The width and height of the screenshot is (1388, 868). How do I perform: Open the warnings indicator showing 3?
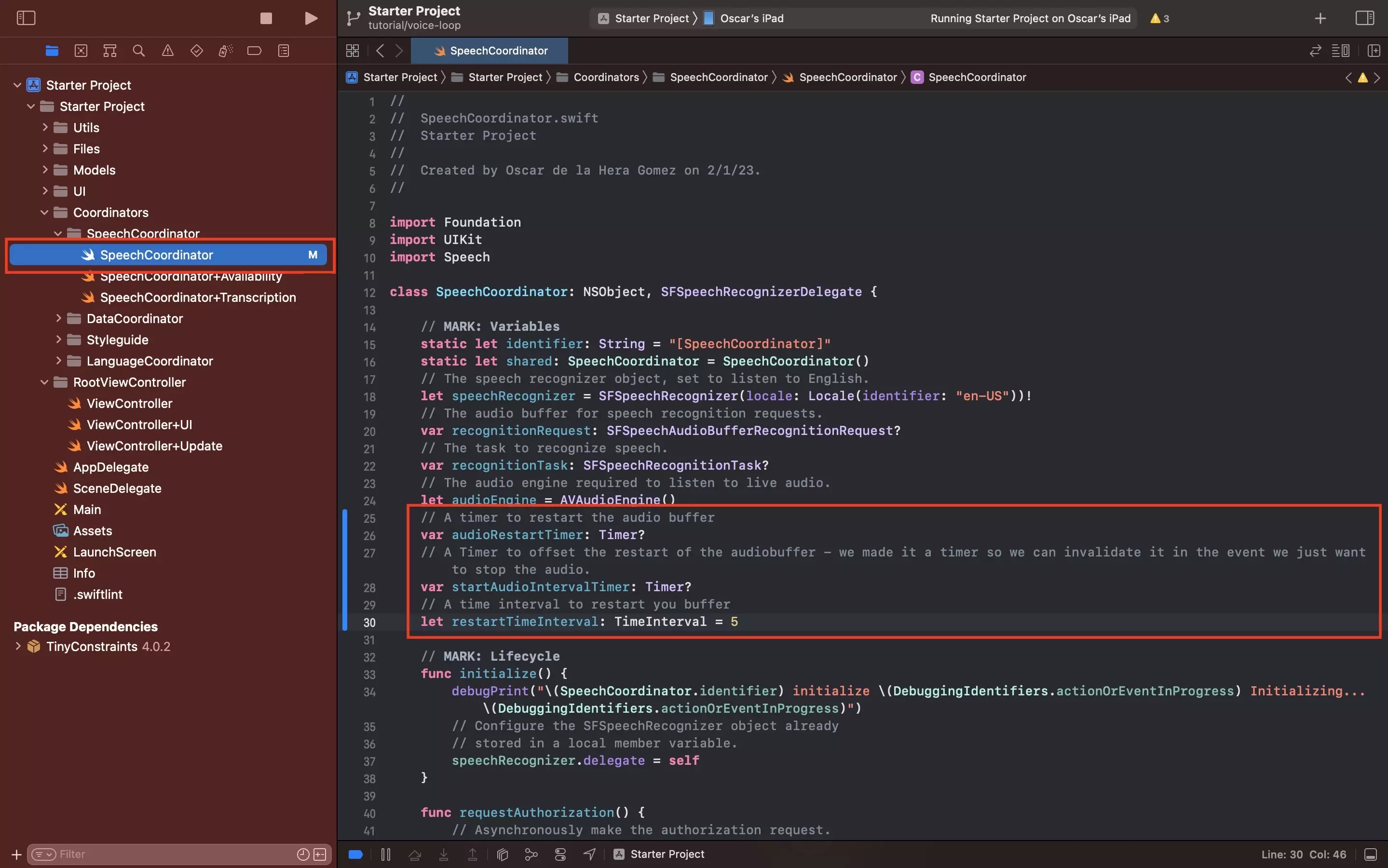(1159, 18)
